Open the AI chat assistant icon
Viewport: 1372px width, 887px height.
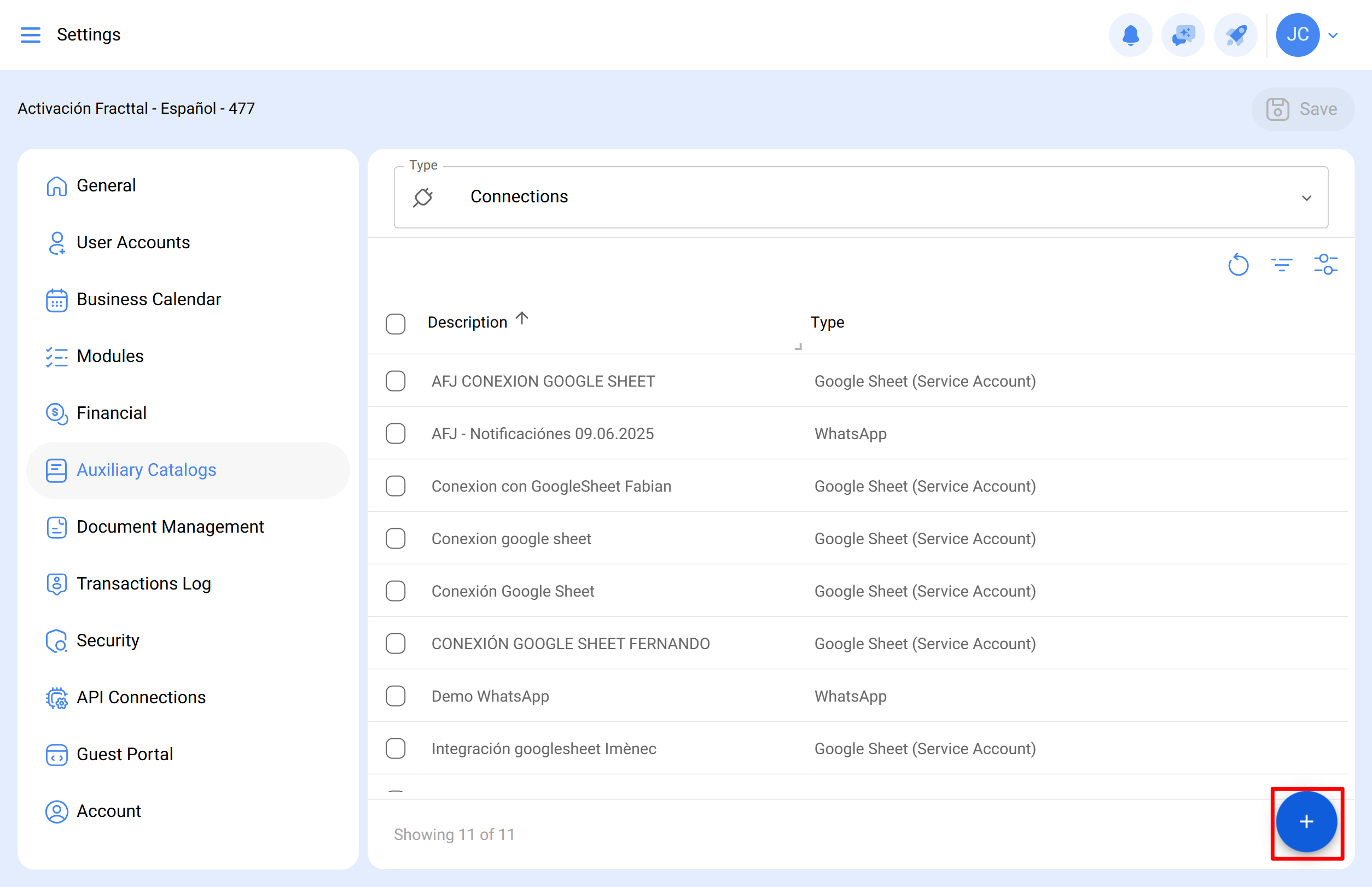point(1182,35)
